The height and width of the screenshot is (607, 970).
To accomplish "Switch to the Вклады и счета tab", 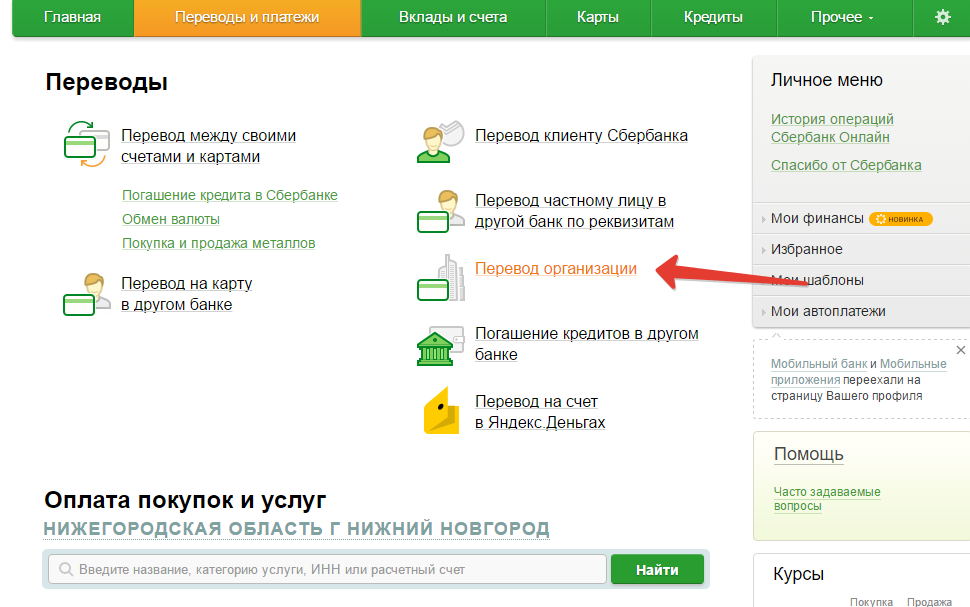I will pyautogui.click(x=452, y=17).
